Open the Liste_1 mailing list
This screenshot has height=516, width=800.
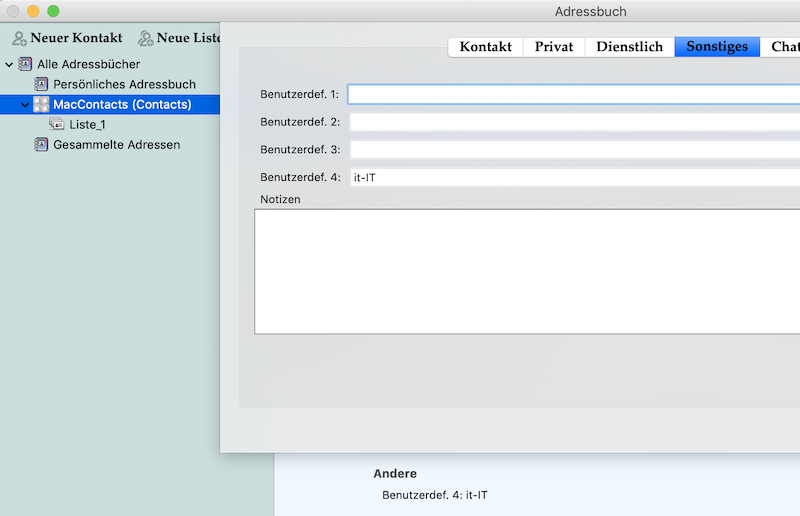point(87,125)
